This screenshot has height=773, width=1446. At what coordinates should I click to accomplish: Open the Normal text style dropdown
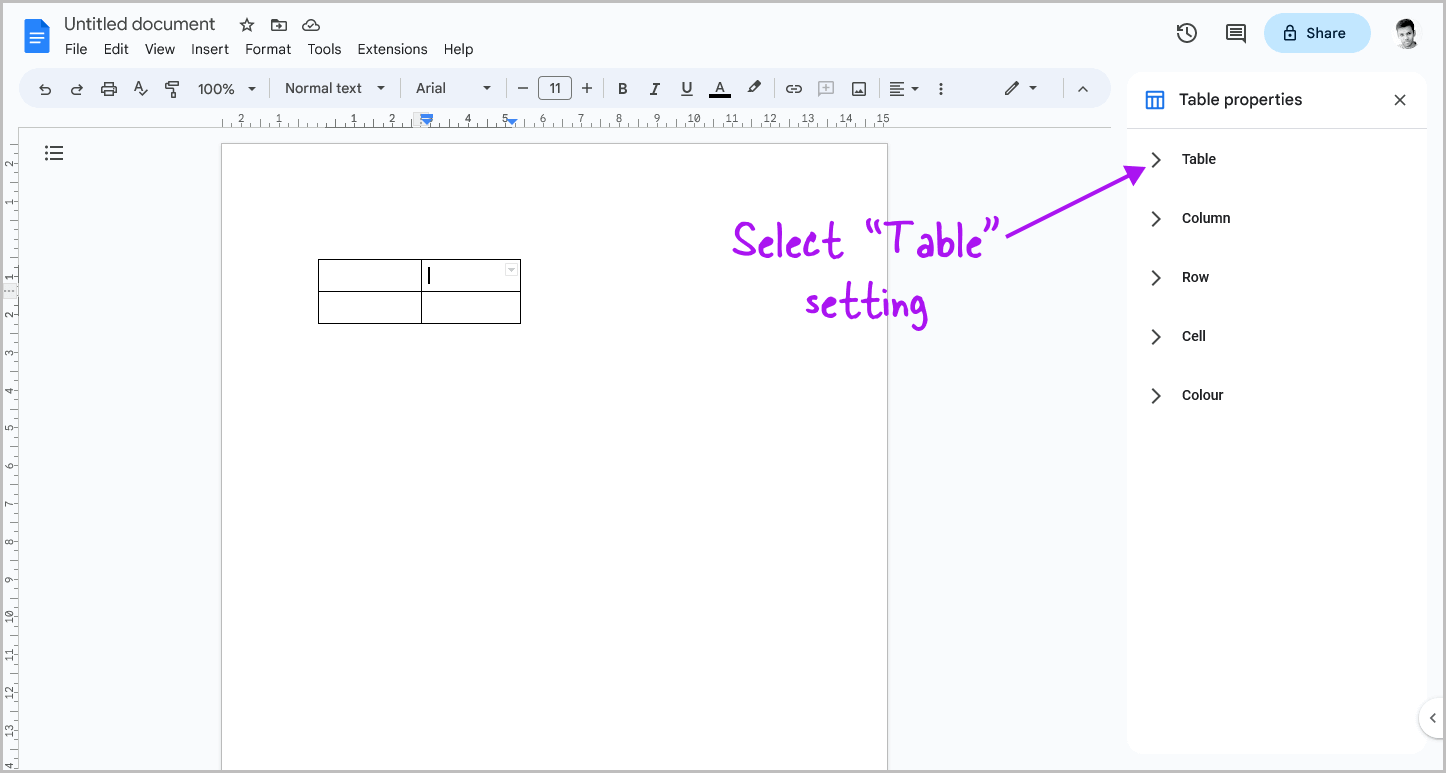pyautogui.click(x=335, y=88)
